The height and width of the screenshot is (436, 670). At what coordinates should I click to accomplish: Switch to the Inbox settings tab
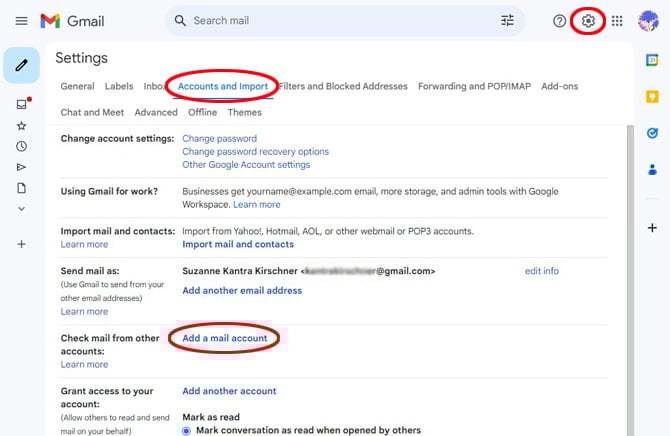tap(155, 86)
